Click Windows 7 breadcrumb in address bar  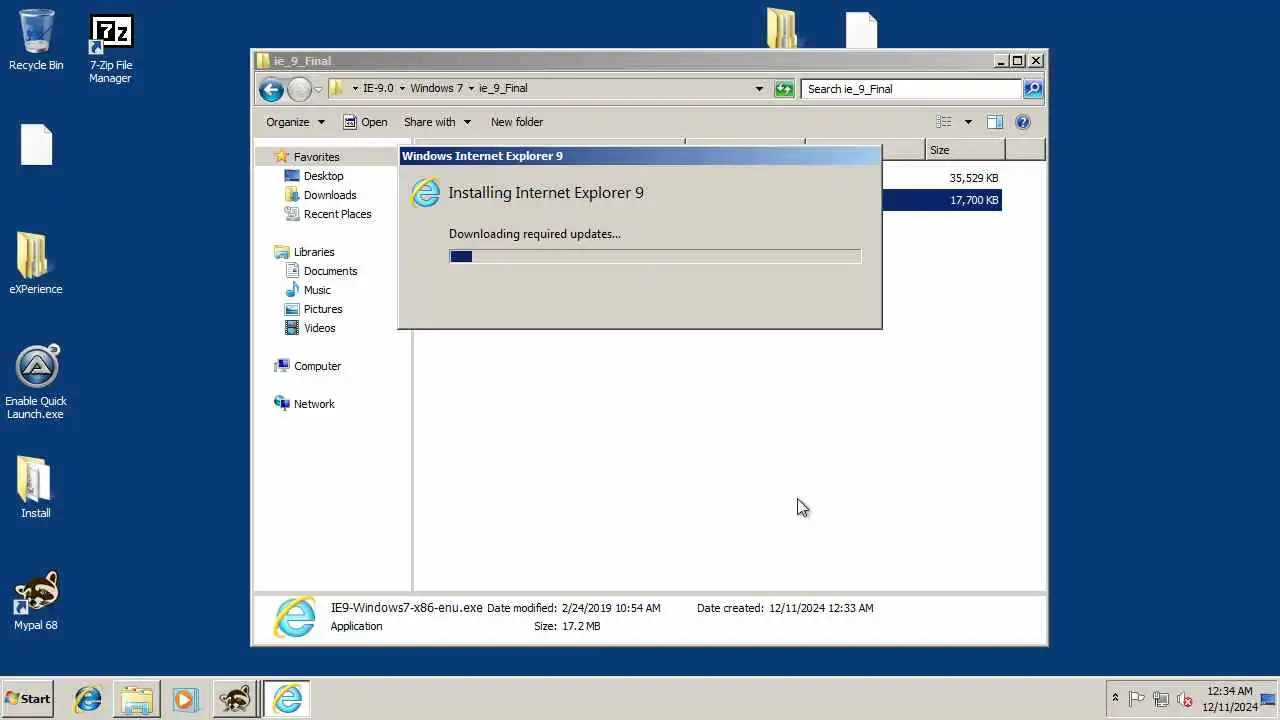pos(437,89)
